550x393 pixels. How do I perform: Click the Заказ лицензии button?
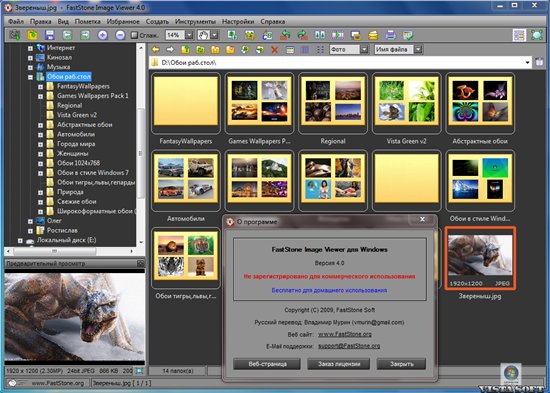click(338, 364)
